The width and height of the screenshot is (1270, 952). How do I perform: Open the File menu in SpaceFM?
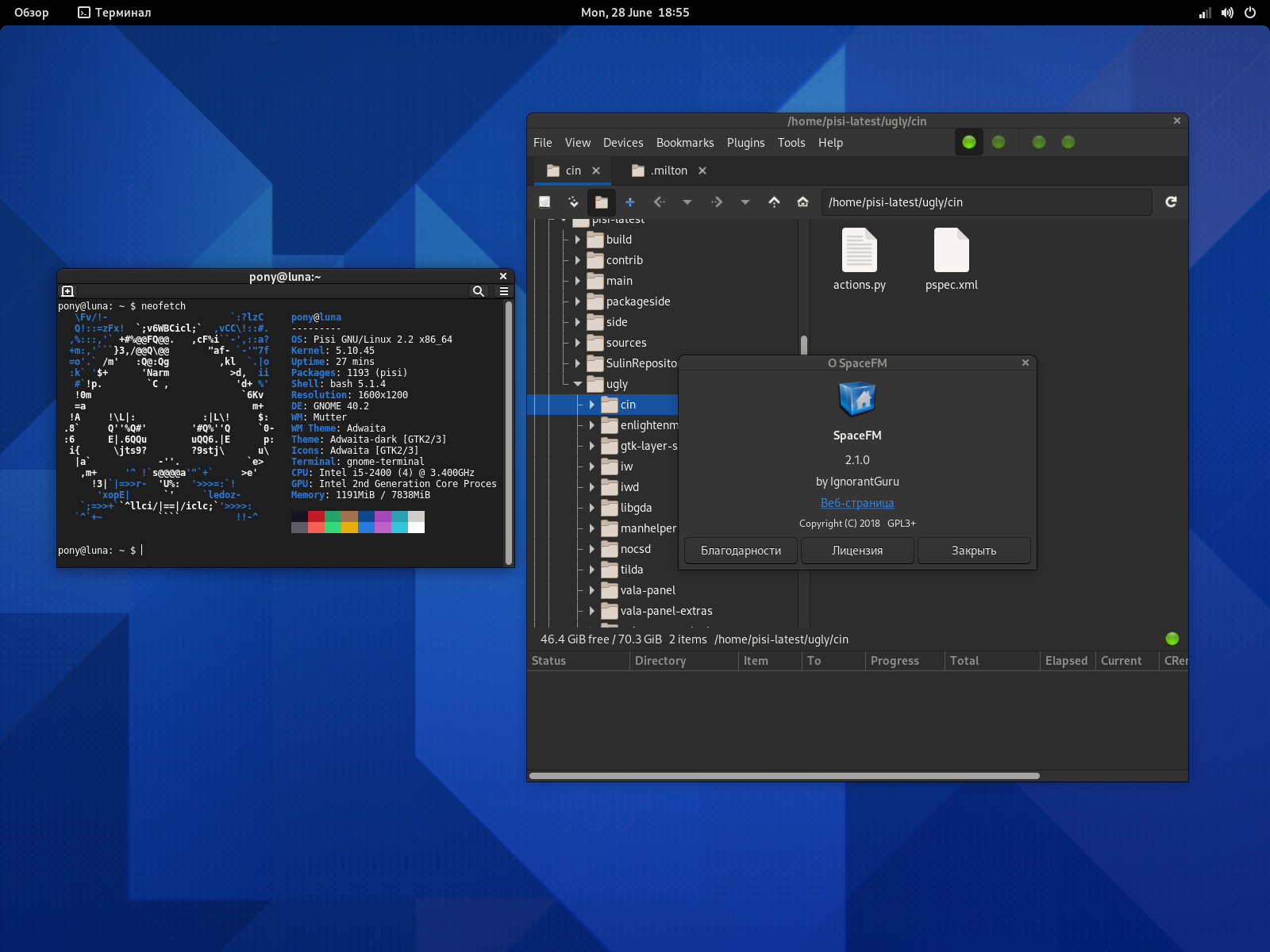[x=543, y=143]
